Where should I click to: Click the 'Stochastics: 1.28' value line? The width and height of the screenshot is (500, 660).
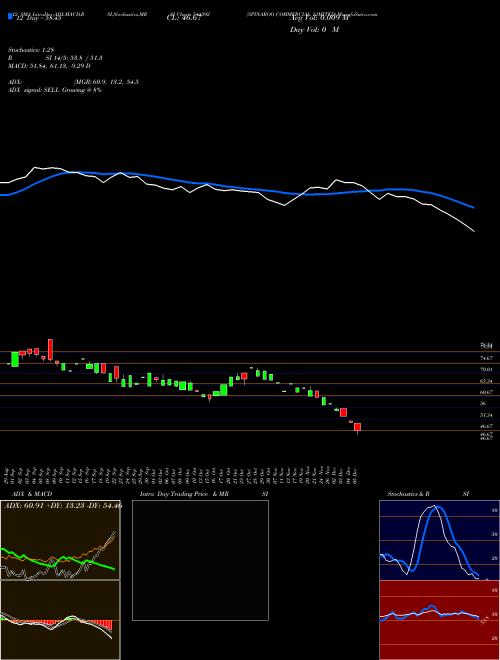(x=31, y=50)
